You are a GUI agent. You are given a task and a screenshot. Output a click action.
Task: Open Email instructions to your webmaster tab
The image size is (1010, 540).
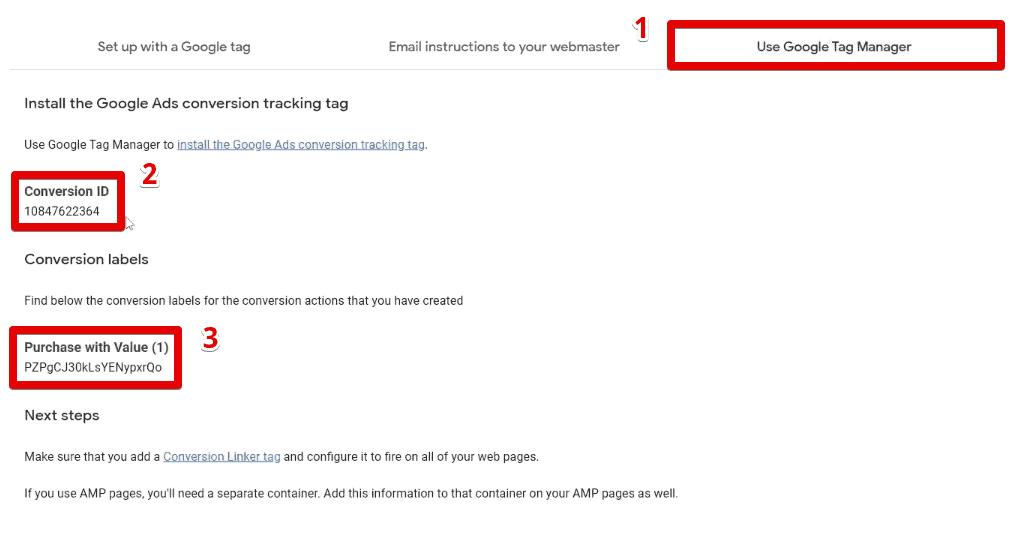tap(504, 46)
